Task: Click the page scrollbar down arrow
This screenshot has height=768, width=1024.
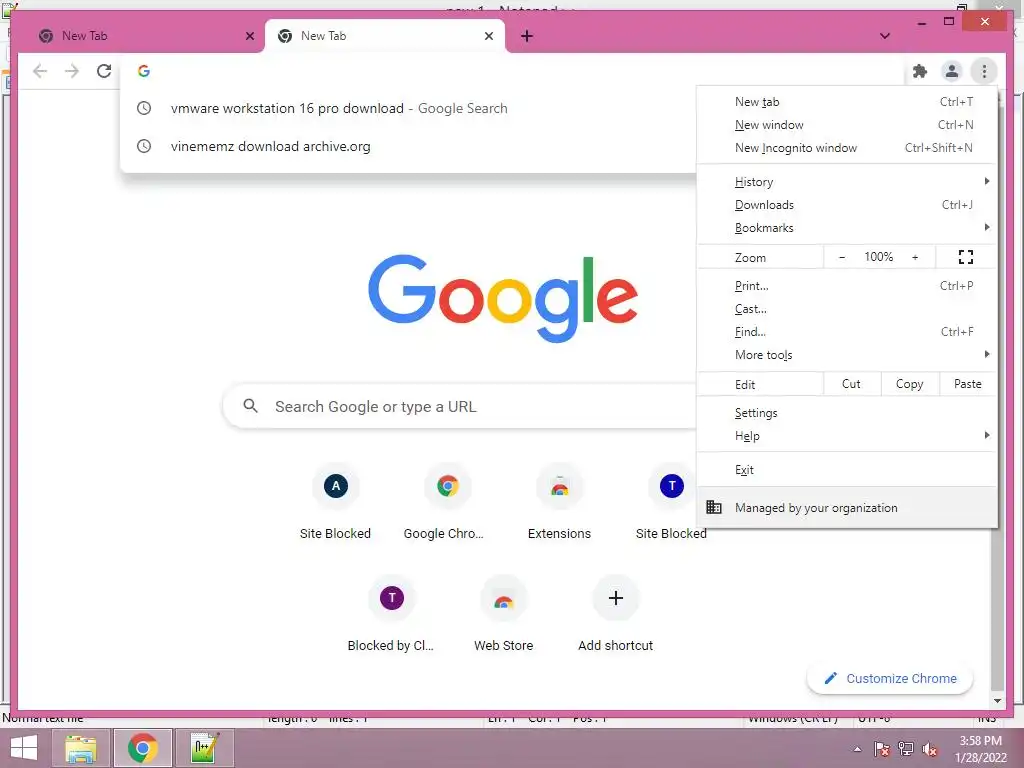Action: [x=997, y=701]
